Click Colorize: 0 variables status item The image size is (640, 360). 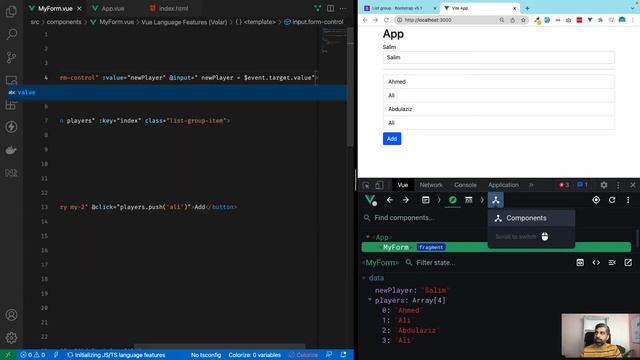click(x=255, y=355)
